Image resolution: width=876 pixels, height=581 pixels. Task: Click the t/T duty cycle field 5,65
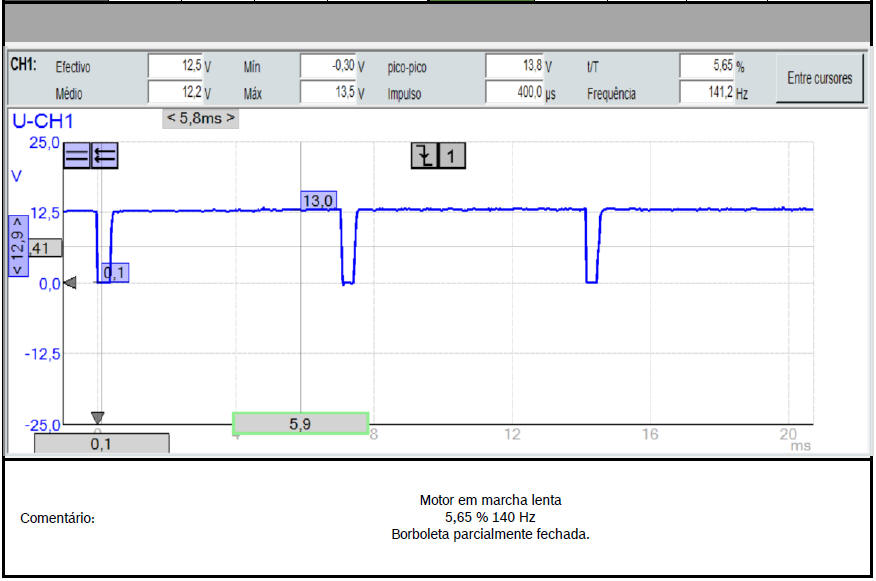tap(708, 67)
